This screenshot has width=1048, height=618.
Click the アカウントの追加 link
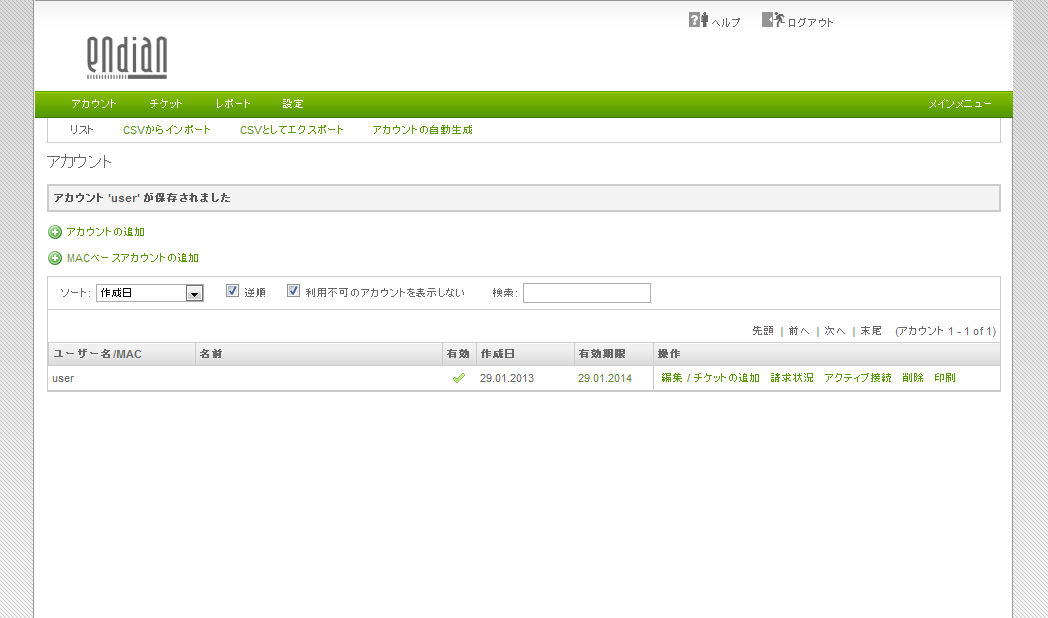coord(106,232)
